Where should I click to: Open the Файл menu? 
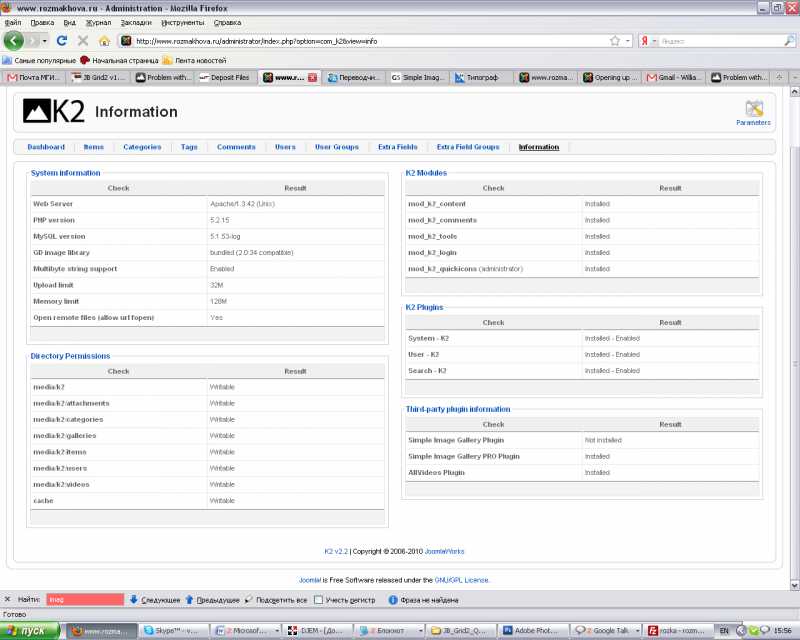click(13, 22)
